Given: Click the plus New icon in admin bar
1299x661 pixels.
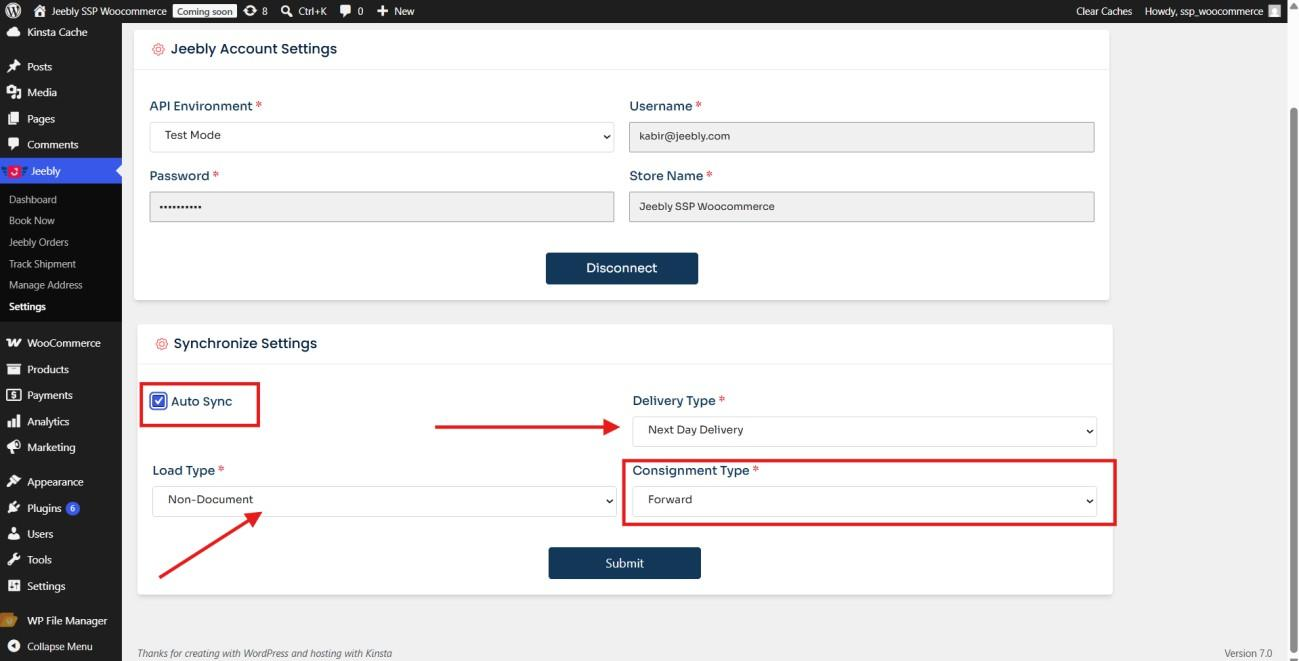Looking at the screenshot, I should click(382, 11).
